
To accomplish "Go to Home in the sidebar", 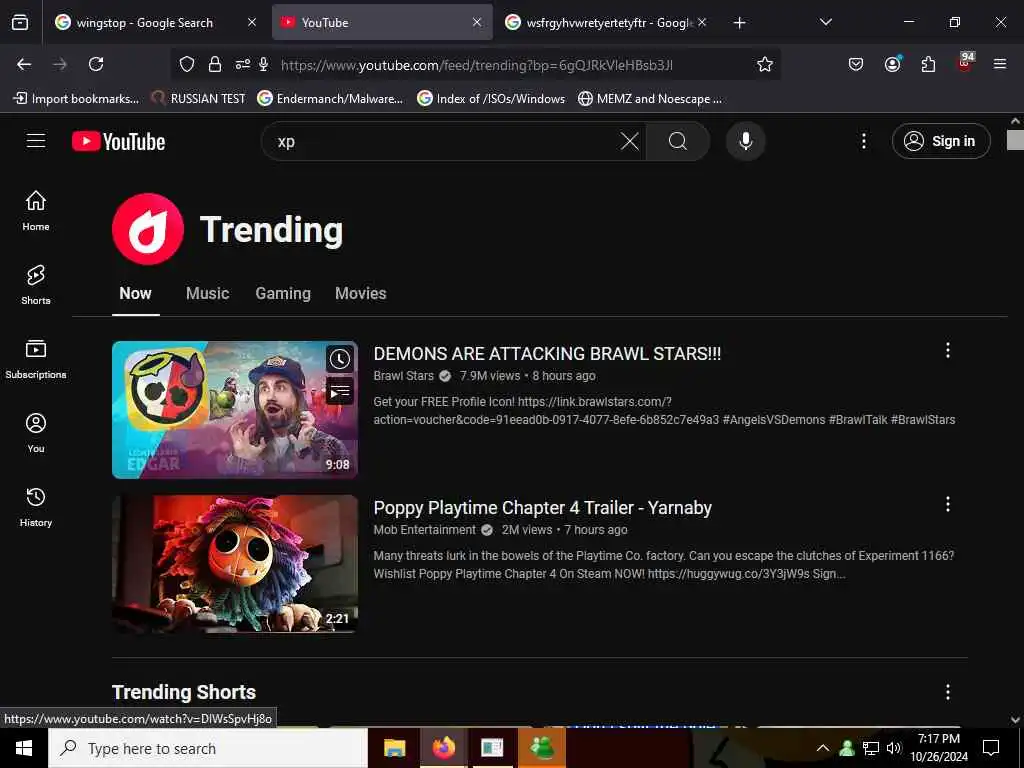I will click(36, 210).
